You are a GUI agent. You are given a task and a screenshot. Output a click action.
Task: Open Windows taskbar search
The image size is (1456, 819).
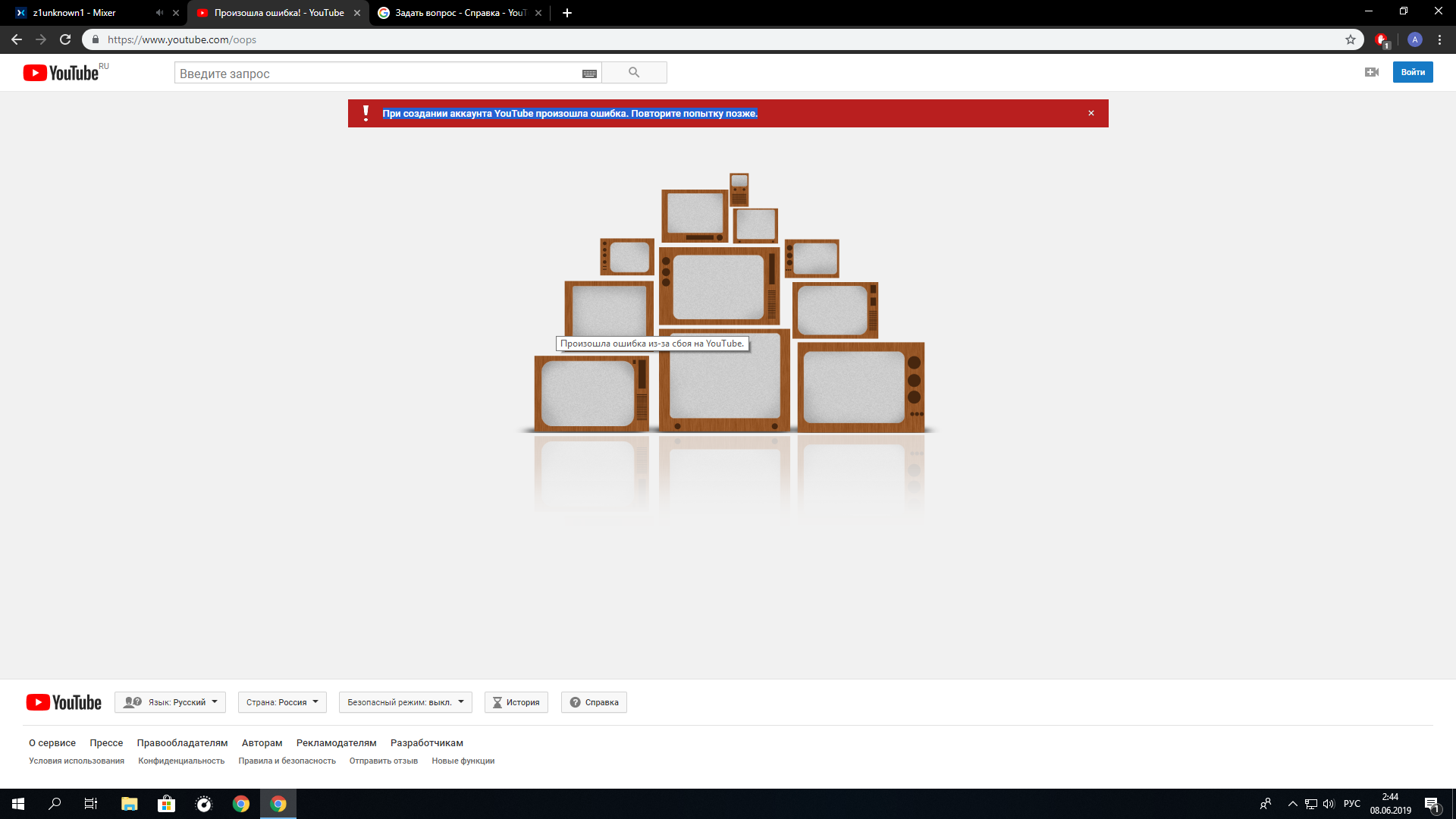(55, 804)
